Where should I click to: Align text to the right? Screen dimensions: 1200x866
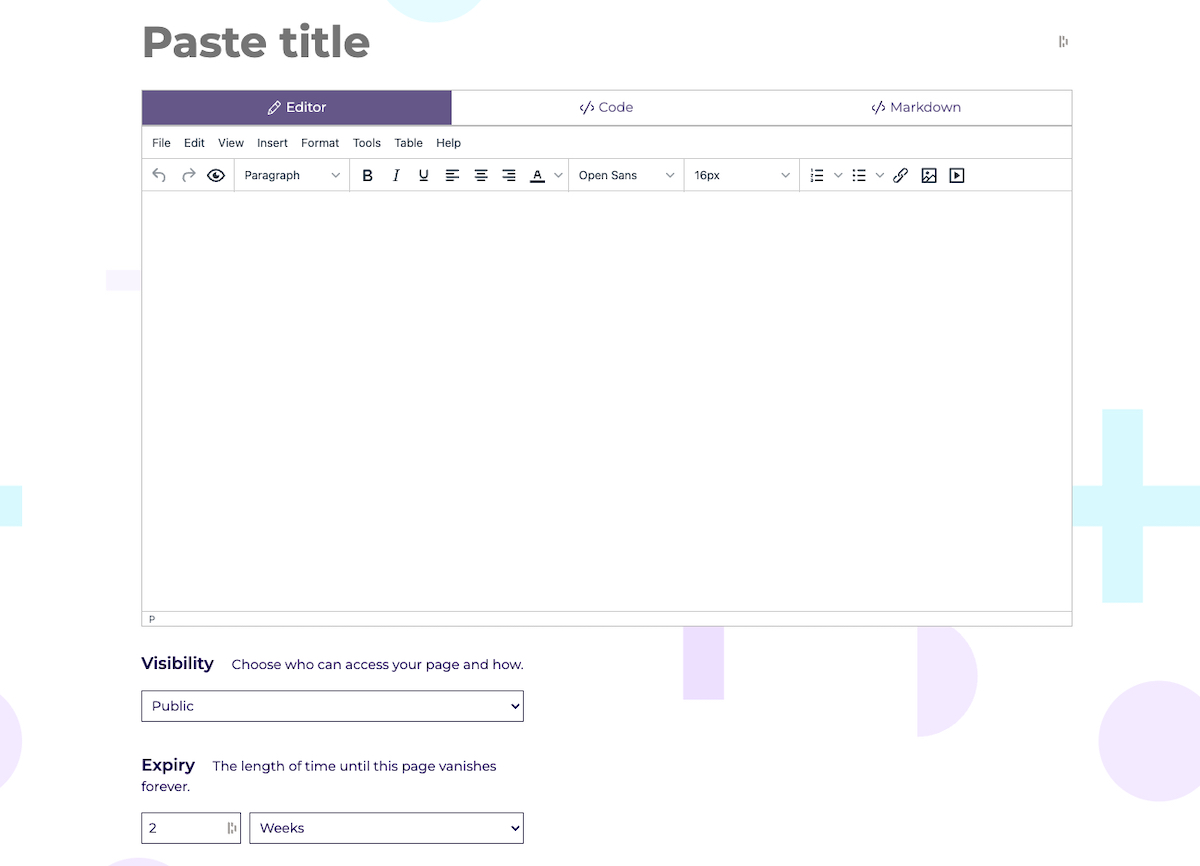[x=509, y=175]
